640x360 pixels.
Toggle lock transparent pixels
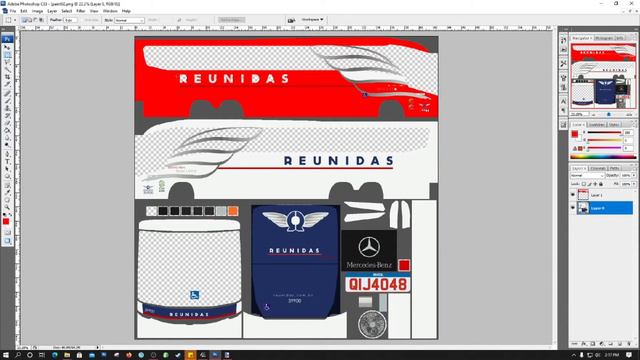point(584,184)
